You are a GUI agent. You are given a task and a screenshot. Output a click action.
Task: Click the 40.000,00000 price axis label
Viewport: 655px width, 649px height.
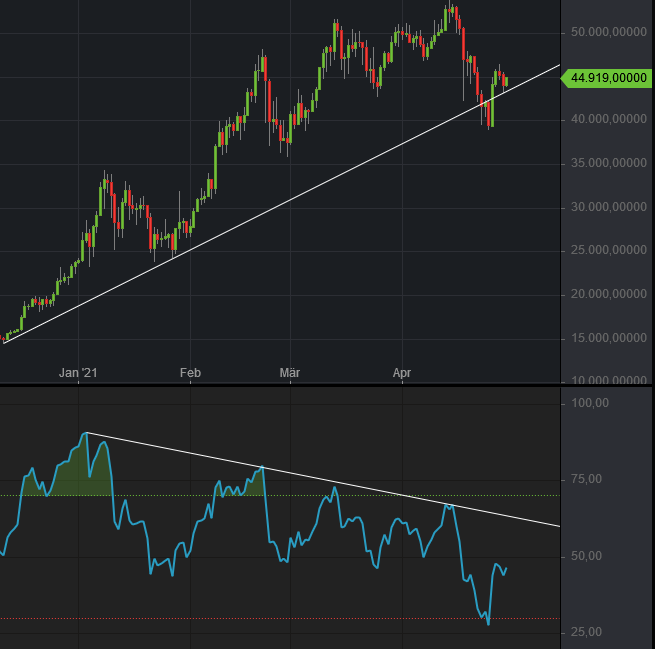tap(608, 120)
